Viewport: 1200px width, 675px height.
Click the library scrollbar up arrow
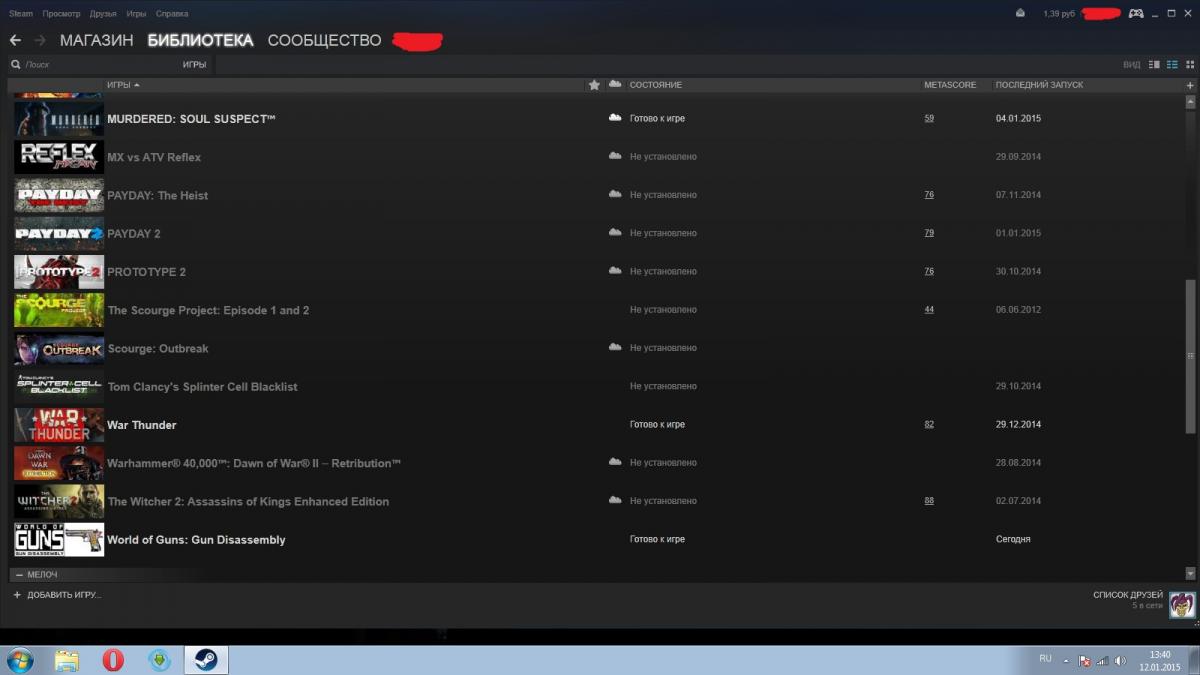point(1190,102)
